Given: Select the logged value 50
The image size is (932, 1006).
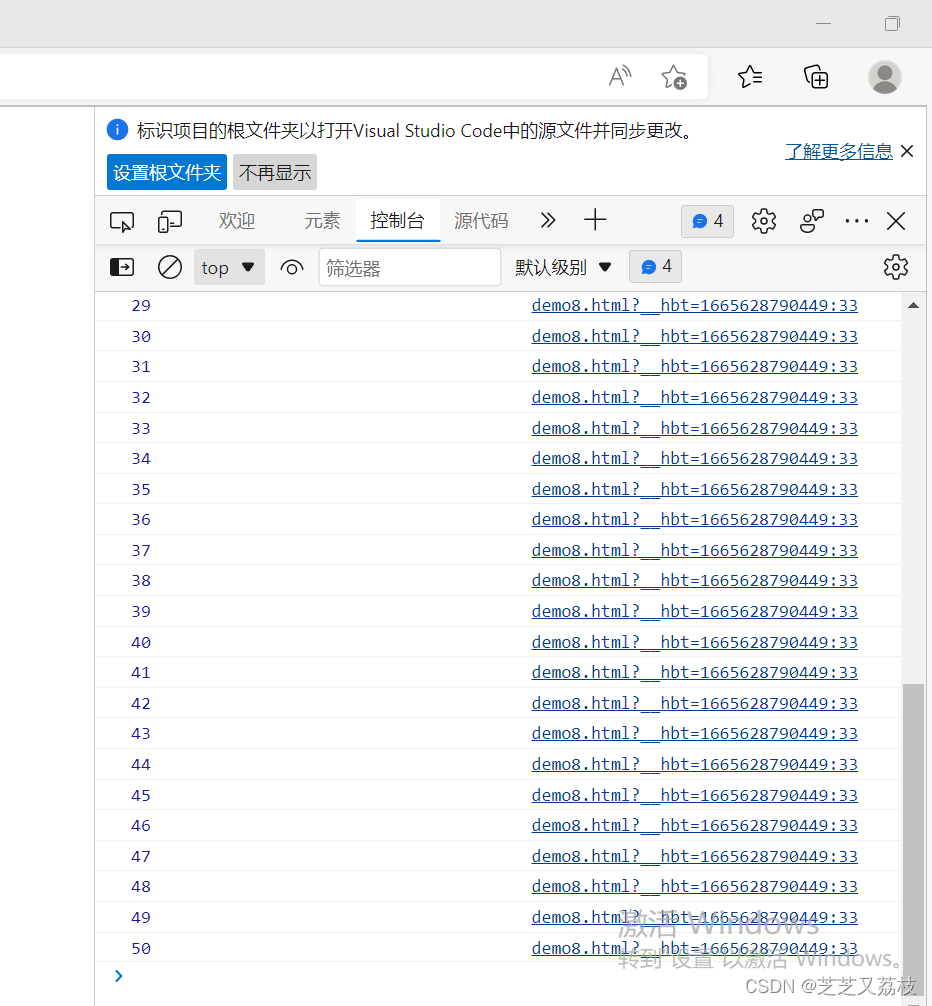Looking at the screenshot, I should (x=141, y=948).
